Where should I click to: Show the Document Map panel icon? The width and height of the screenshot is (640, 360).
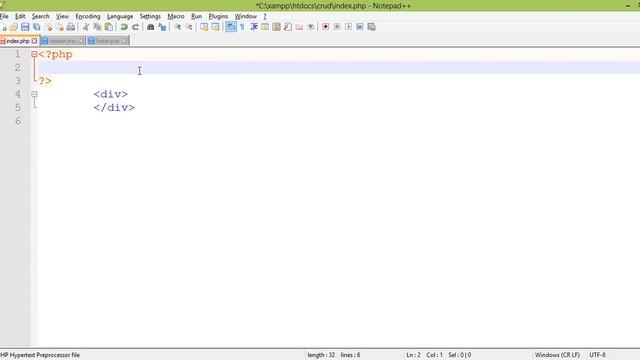tap(276, 27)
